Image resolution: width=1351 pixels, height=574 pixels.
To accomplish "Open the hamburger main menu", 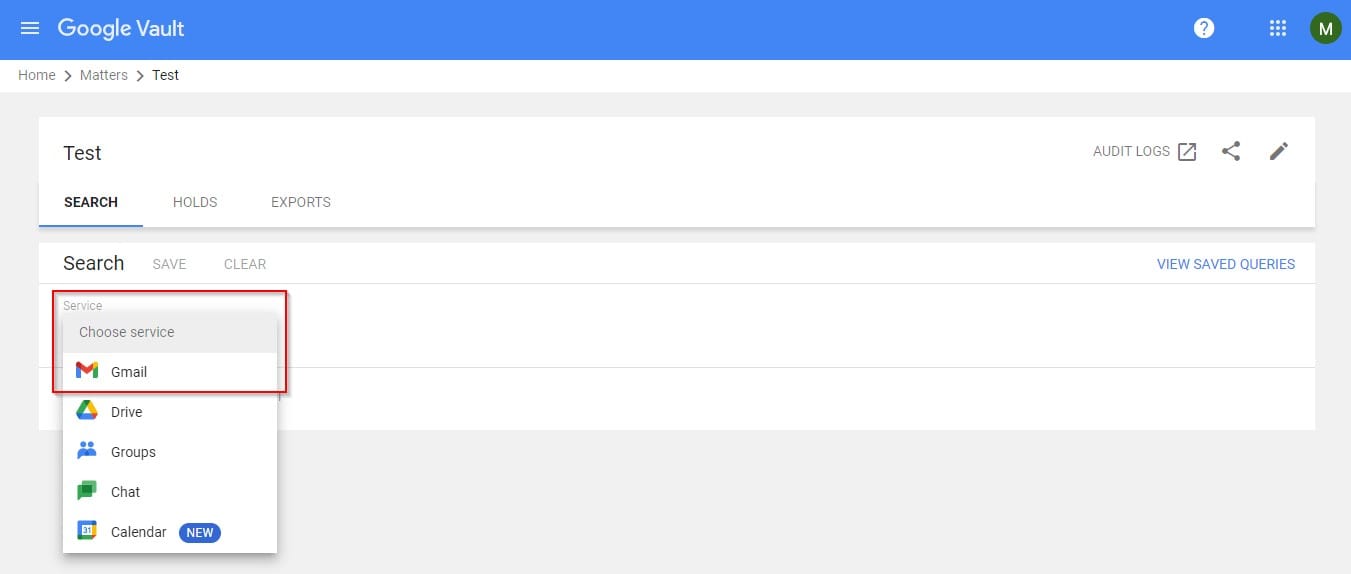I will point(30,28).
